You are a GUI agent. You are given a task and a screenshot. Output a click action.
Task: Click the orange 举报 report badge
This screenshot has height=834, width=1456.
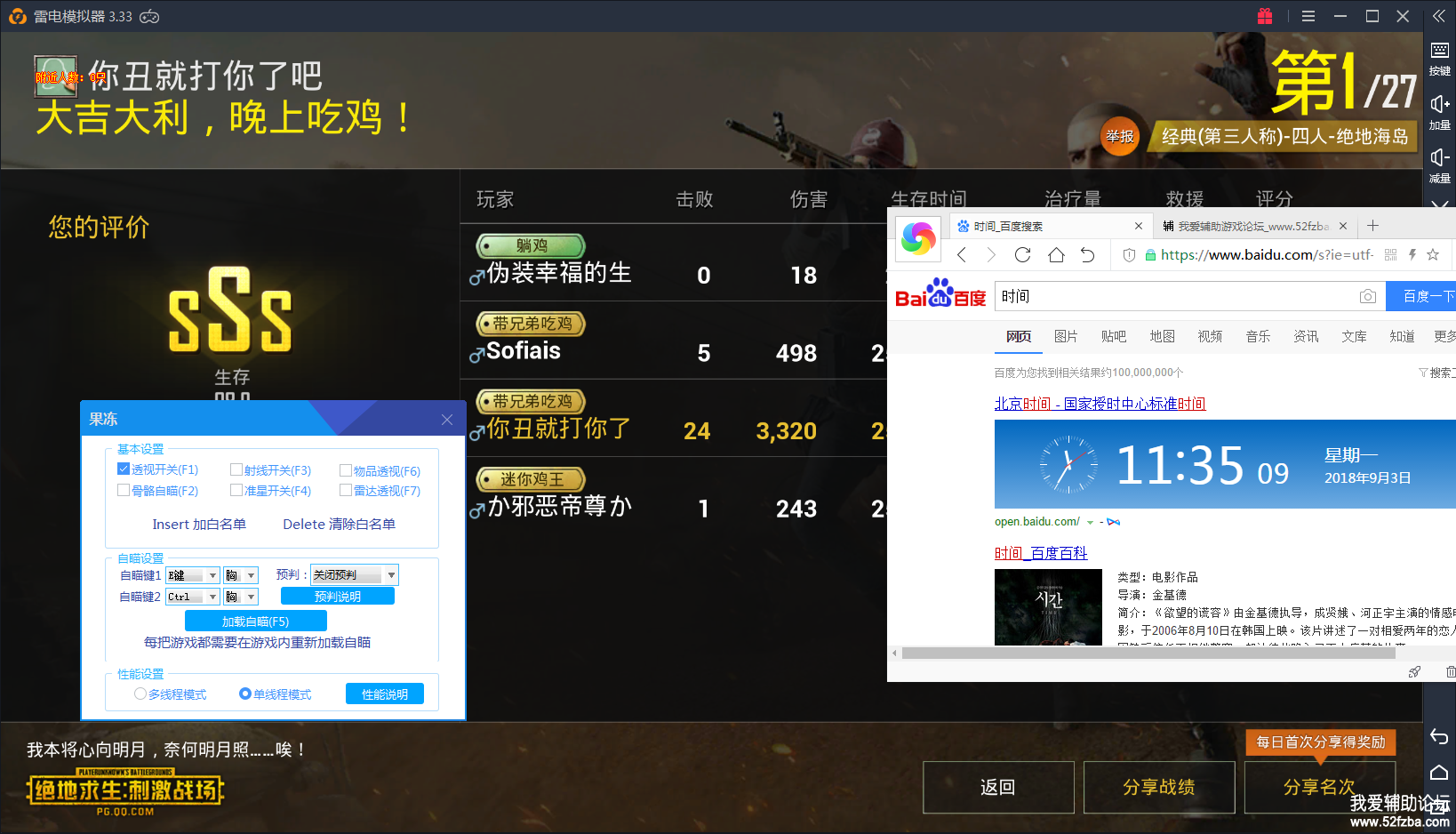[1119, 136]
